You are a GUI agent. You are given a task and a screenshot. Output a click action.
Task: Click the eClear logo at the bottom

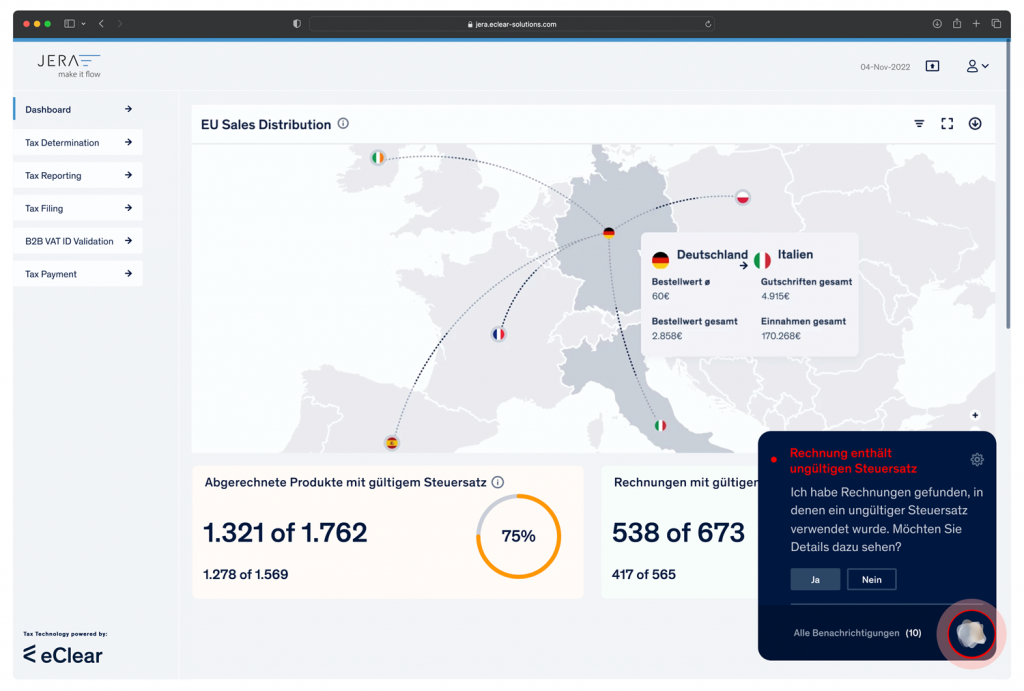point(62,655)
